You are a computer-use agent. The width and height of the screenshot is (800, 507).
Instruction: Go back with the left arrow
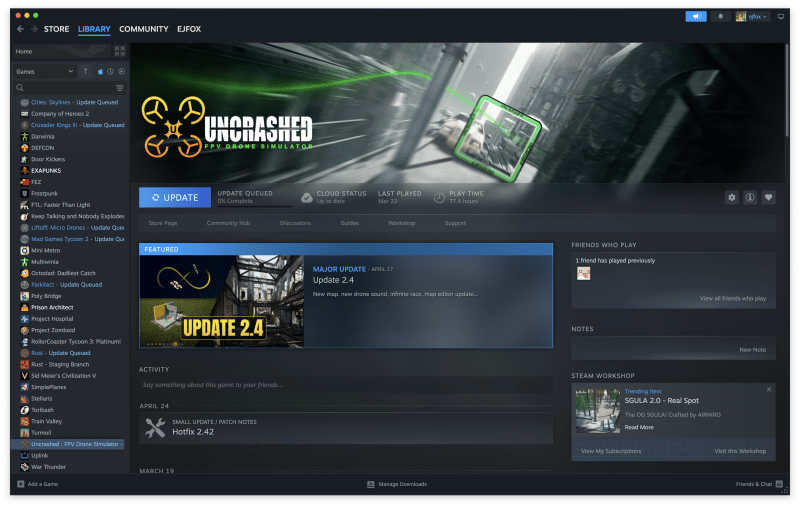pos(20,29)
